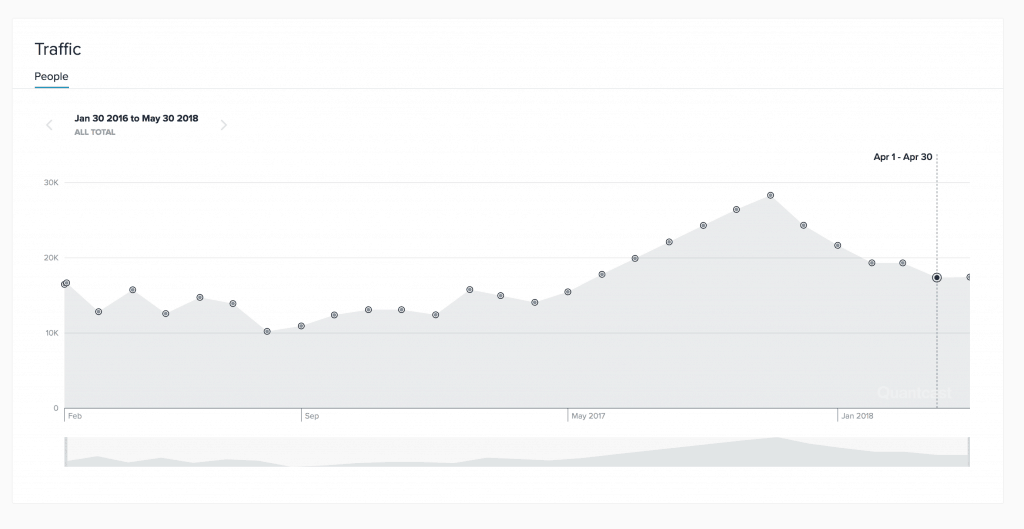
Task: Select the highlighted Apr 1 - Apr 30 data point
Action: [937, 277]
